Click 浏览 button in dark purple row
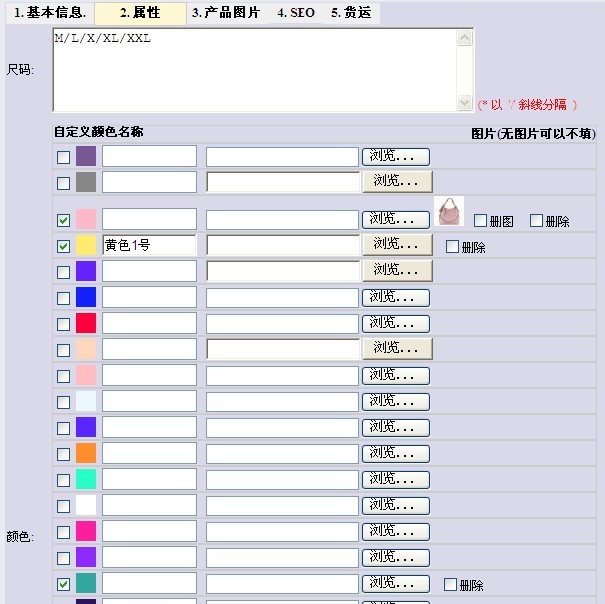 396,157
